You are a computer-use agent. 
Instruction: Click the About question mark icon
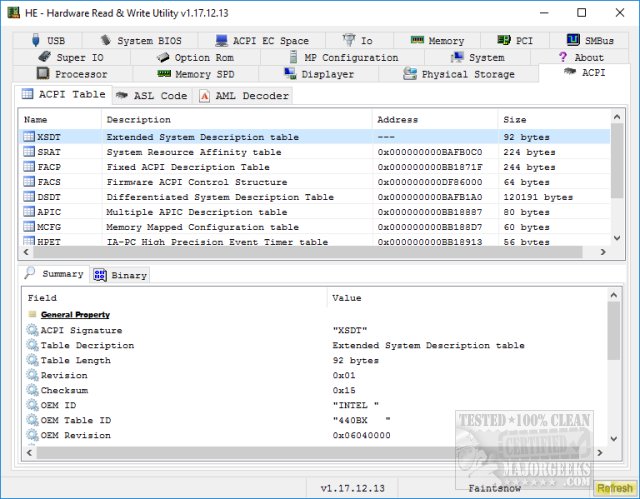click(x=563, y=57)
